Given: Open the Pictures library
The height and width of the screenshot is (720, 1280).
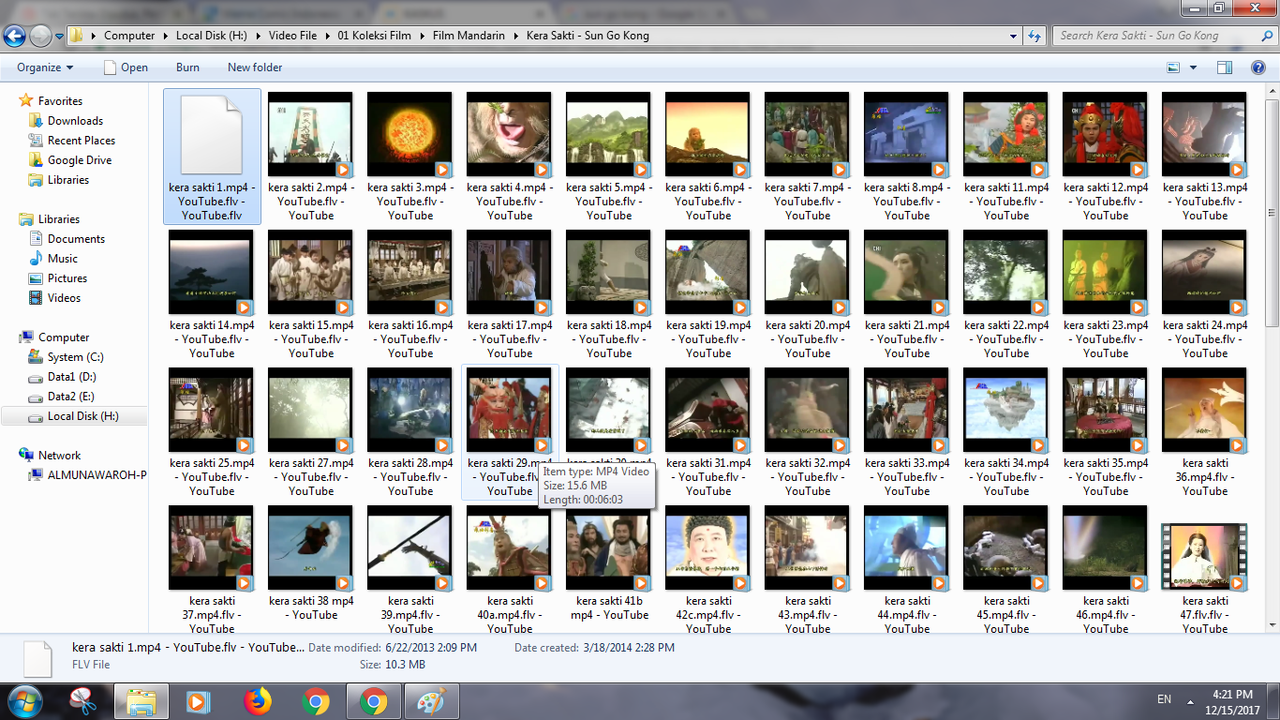Looking at the screenshot, I should [67, 278].
